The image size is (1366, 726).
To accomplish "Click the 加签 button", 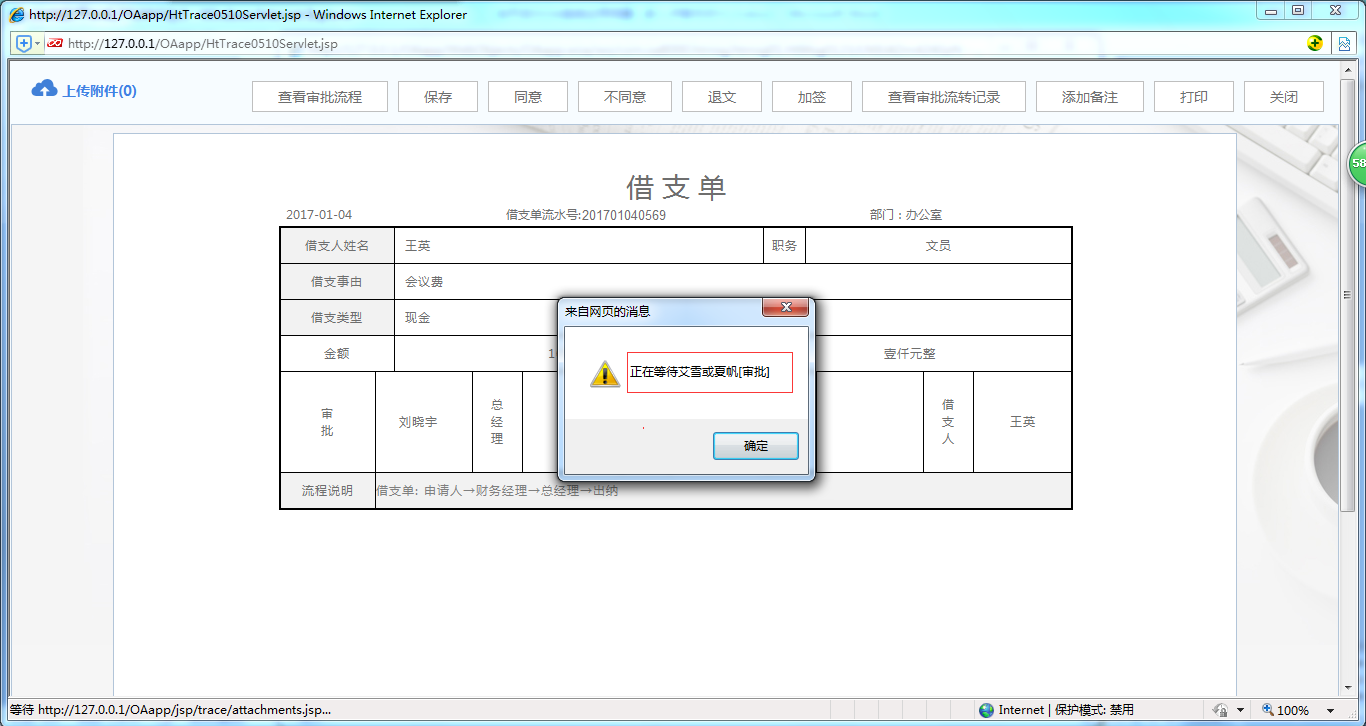I will (x=812, y=97).
